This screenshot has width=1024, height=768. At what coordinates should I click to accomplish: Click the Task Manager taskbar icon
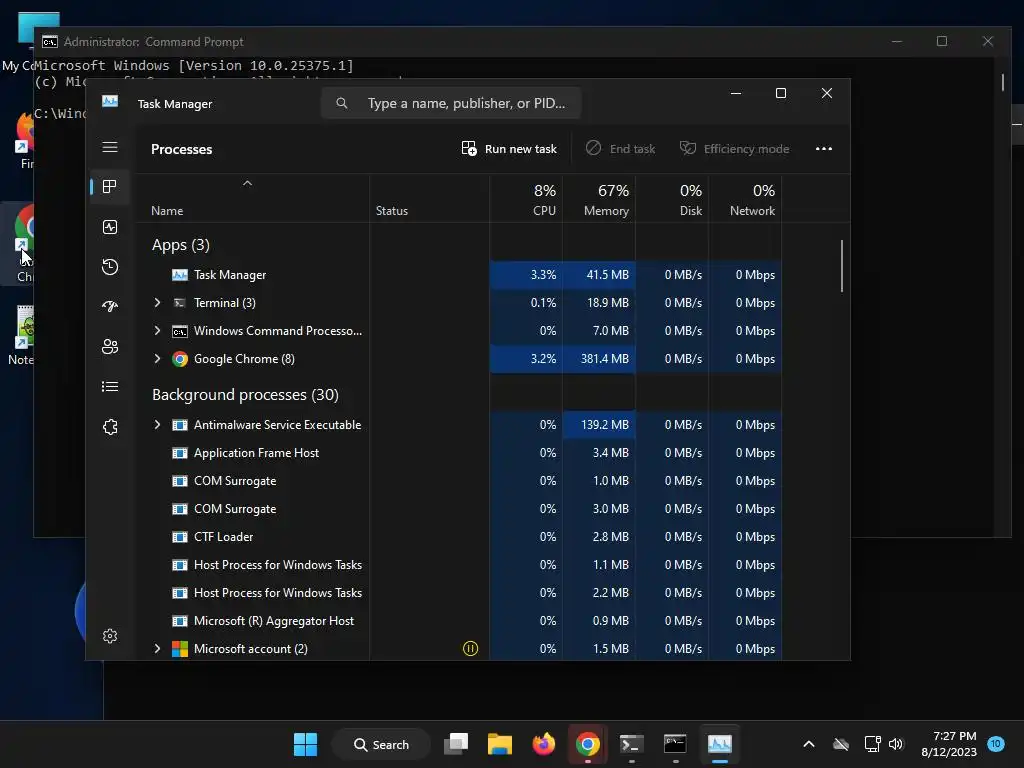pyautogui.click(x=720, y=744)
